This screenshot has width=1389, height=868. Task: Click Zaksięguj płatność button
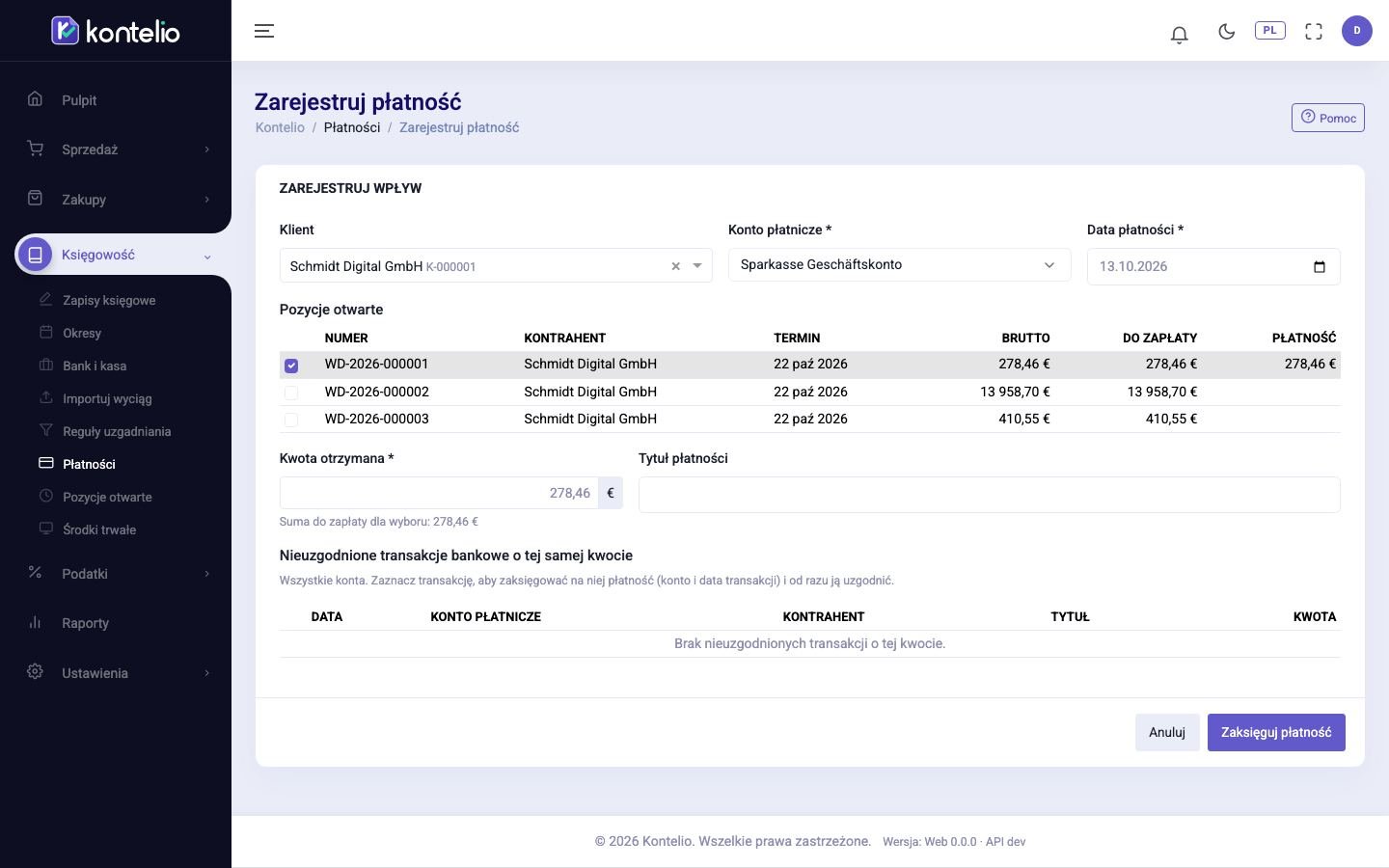coord(1276,732)
